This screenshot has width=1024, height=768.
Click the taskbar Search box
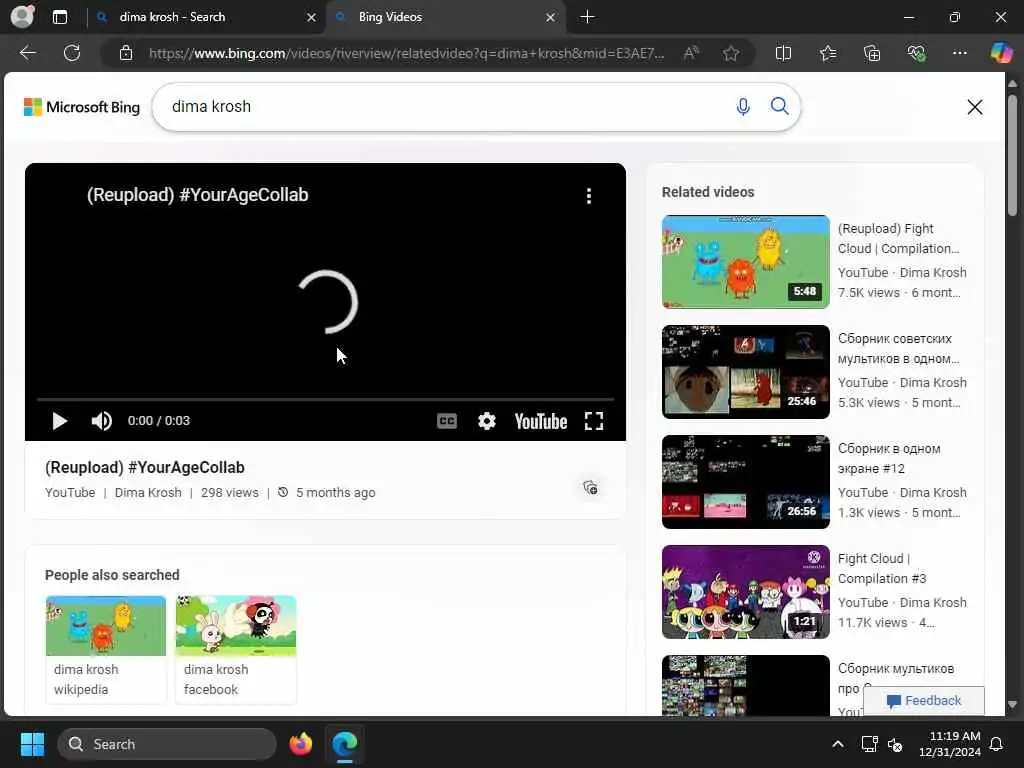click(167, 744)
